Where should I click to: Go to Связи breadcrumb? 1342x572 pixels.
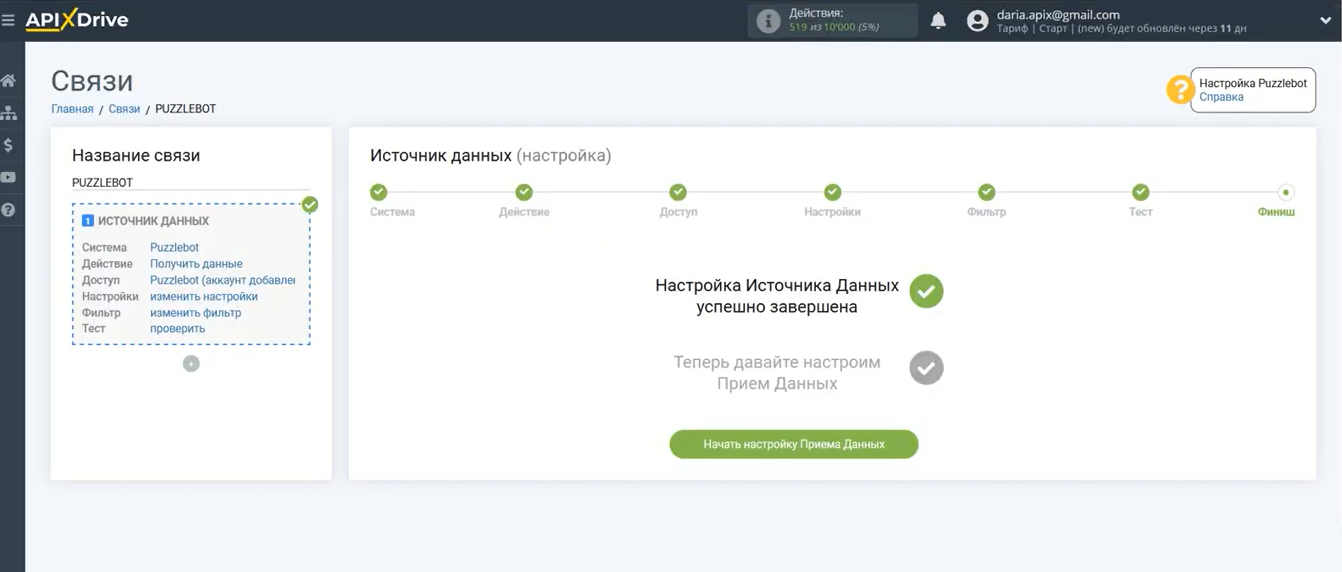coord(124,109)
